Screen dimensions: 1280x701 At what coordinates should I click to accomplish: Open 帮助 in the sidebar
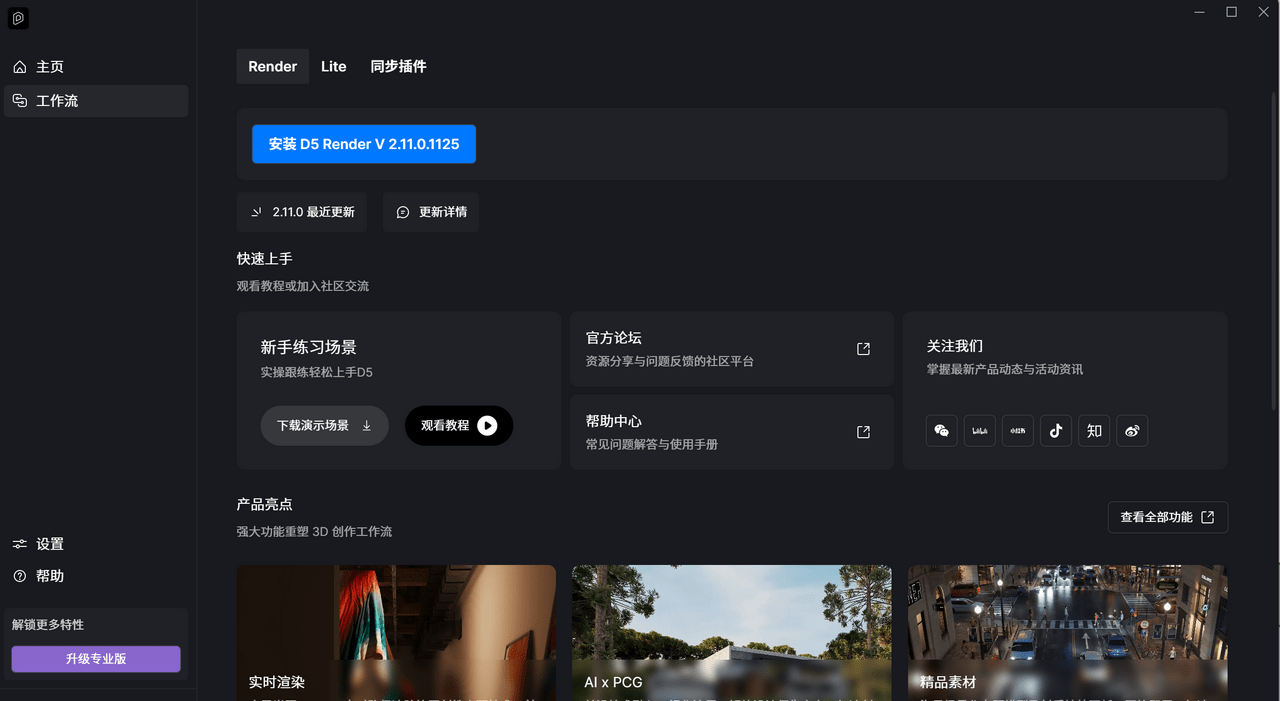point(50,576)
